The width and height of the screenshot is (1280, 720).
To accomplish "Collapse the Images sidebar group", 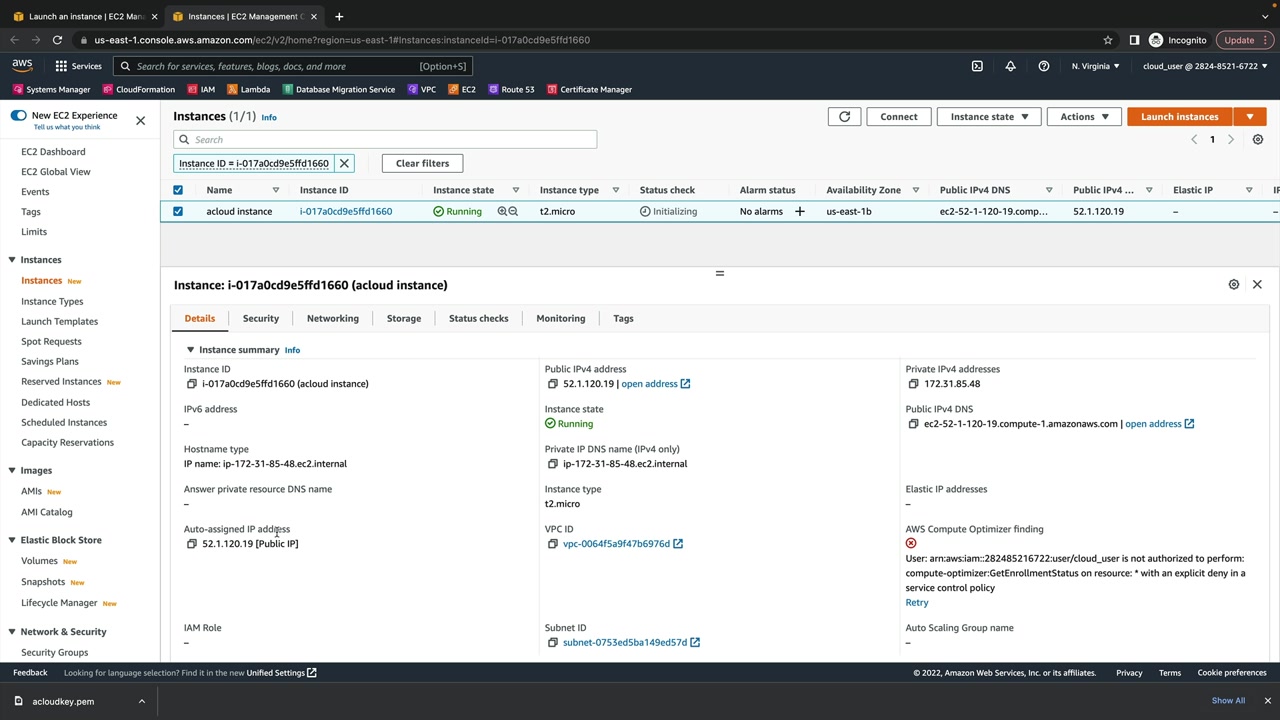I will click(x=12, y=470).
